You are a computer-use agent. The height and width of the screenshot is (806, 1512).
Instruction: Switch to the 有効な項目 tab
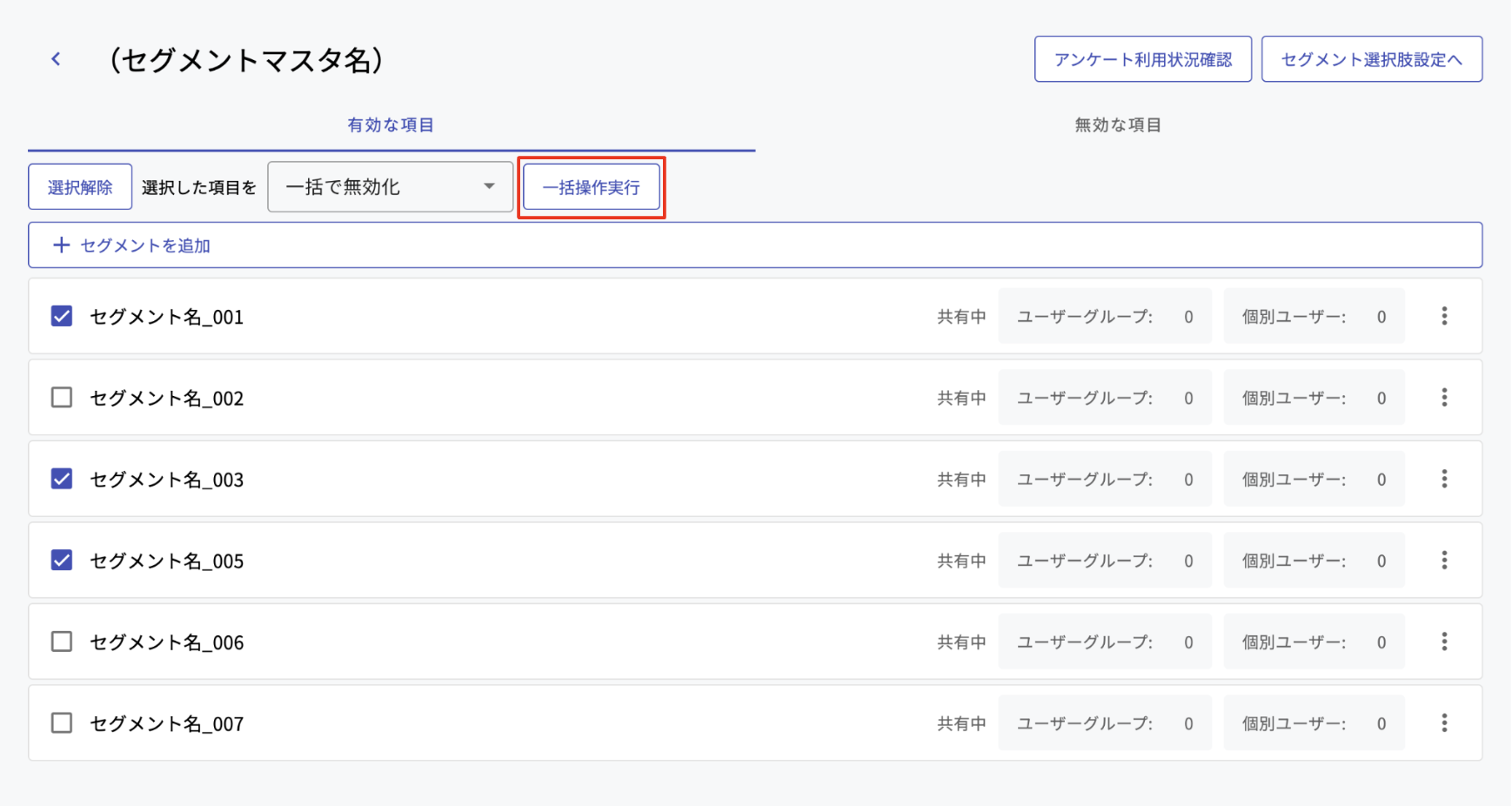click(391, 125)
